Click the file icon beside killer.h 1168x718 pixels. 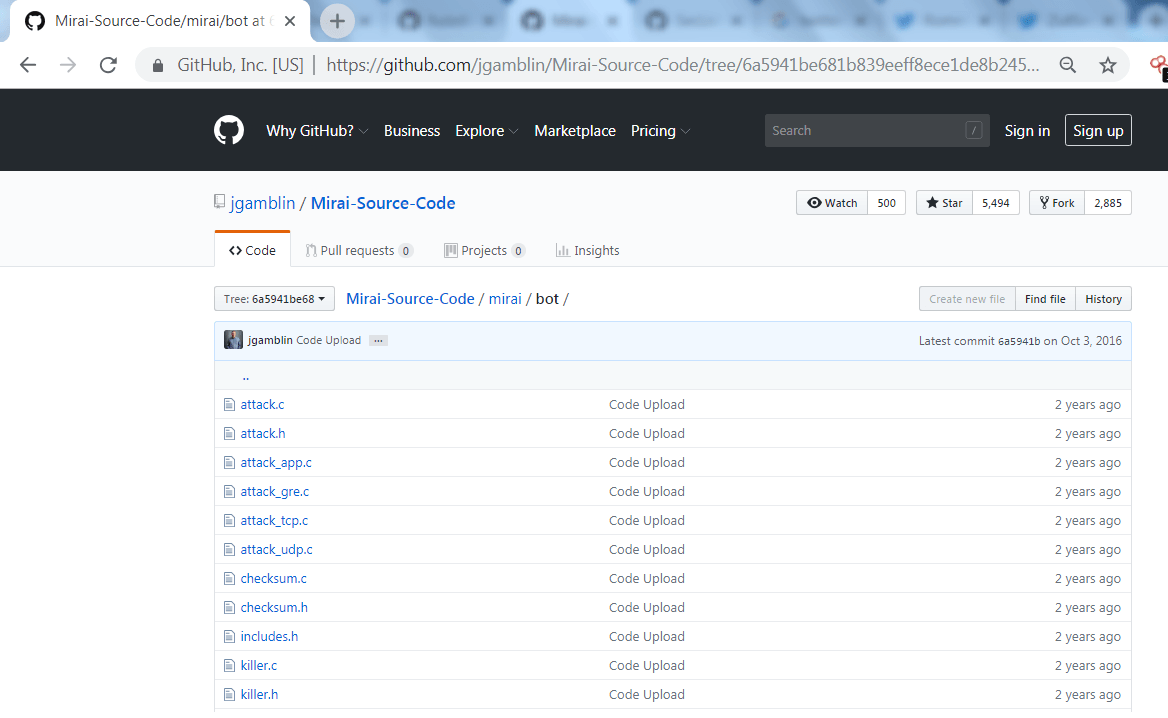[229, 695]
